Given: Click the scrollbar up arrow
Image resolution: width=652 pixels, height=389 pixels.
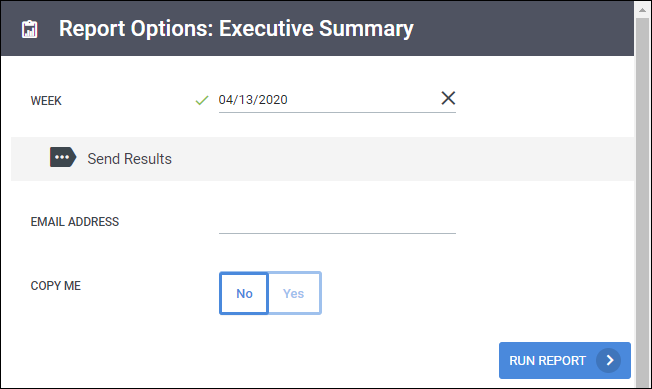Looking at the screenshot, I should (x=643, y=10).
